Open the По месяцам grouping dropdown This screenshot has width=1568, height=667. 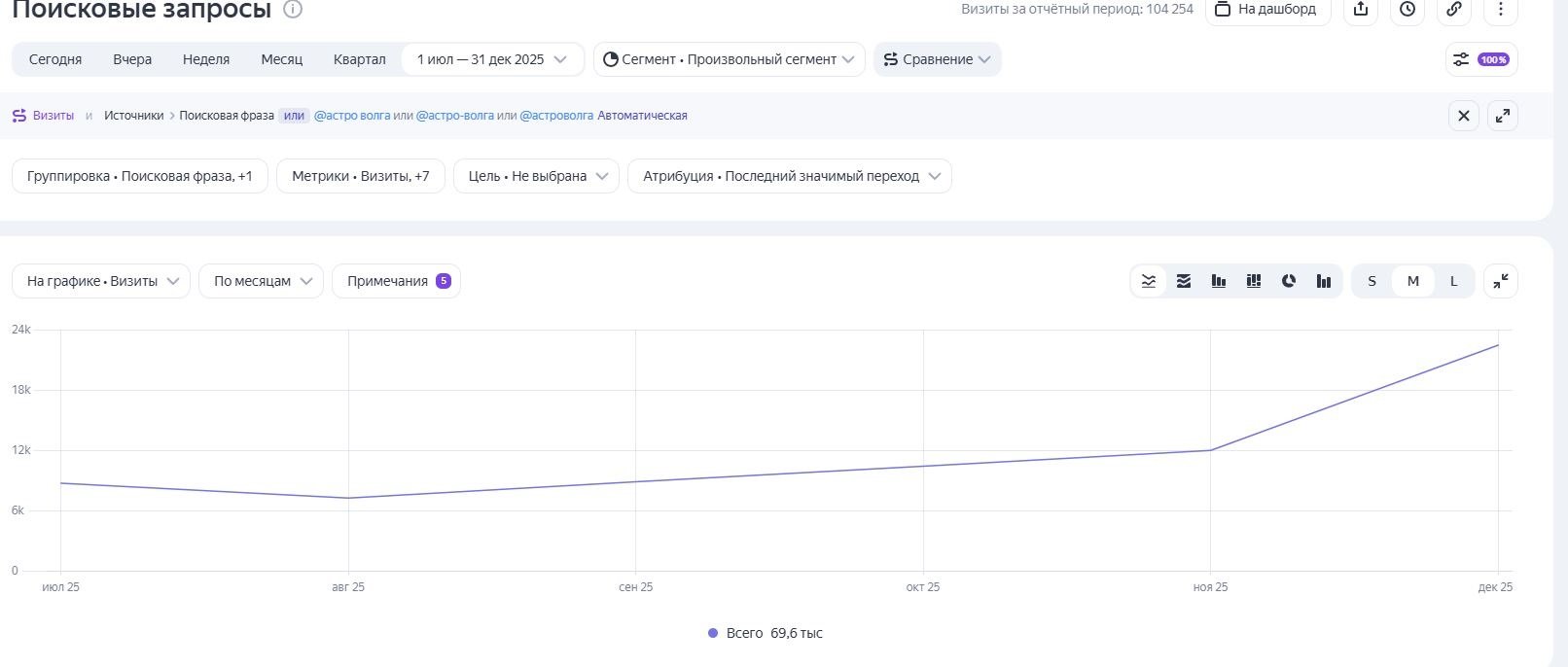click(x=261, y=281)
